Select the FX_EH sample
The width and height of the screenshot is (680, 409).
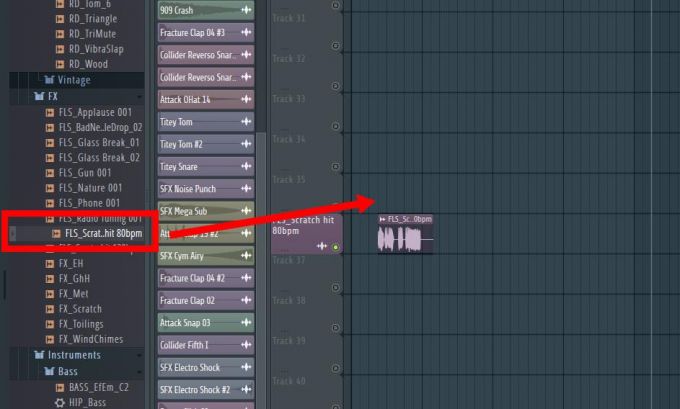[x=71, y=264]
